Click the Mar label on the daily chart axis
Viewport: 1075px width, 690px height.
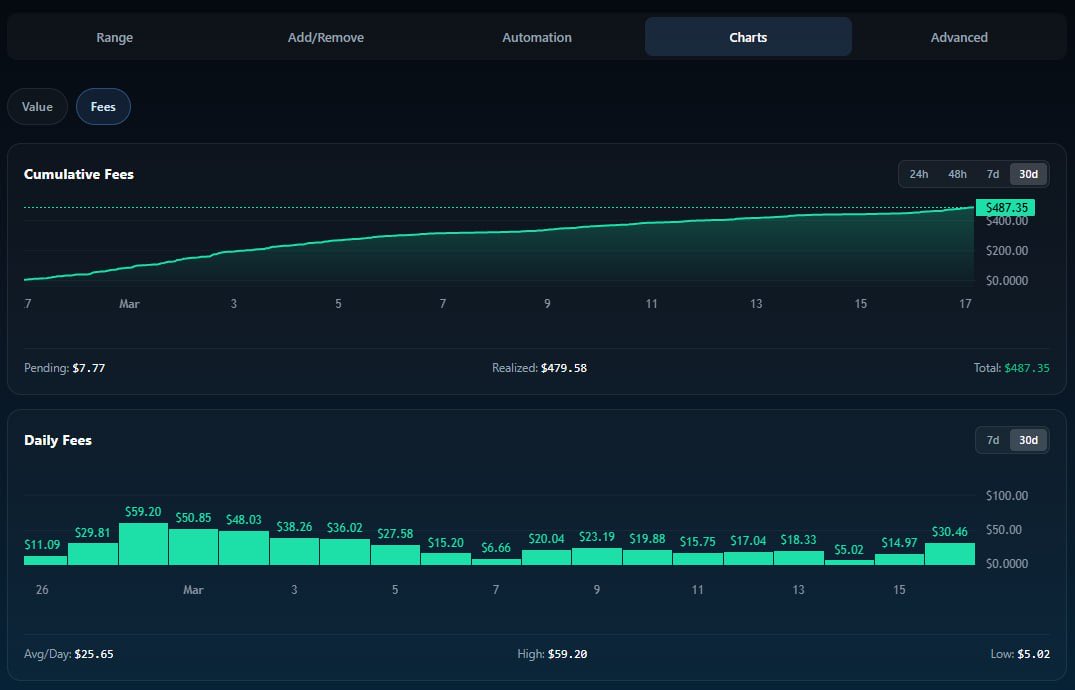(x=193, y=590)
